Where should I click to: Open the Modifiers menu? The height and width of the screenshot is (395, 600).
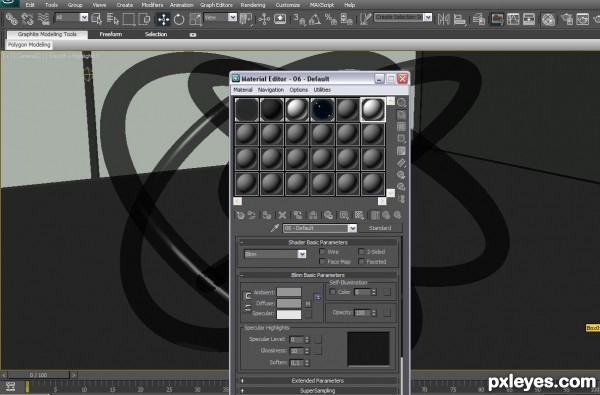(152, 5)
